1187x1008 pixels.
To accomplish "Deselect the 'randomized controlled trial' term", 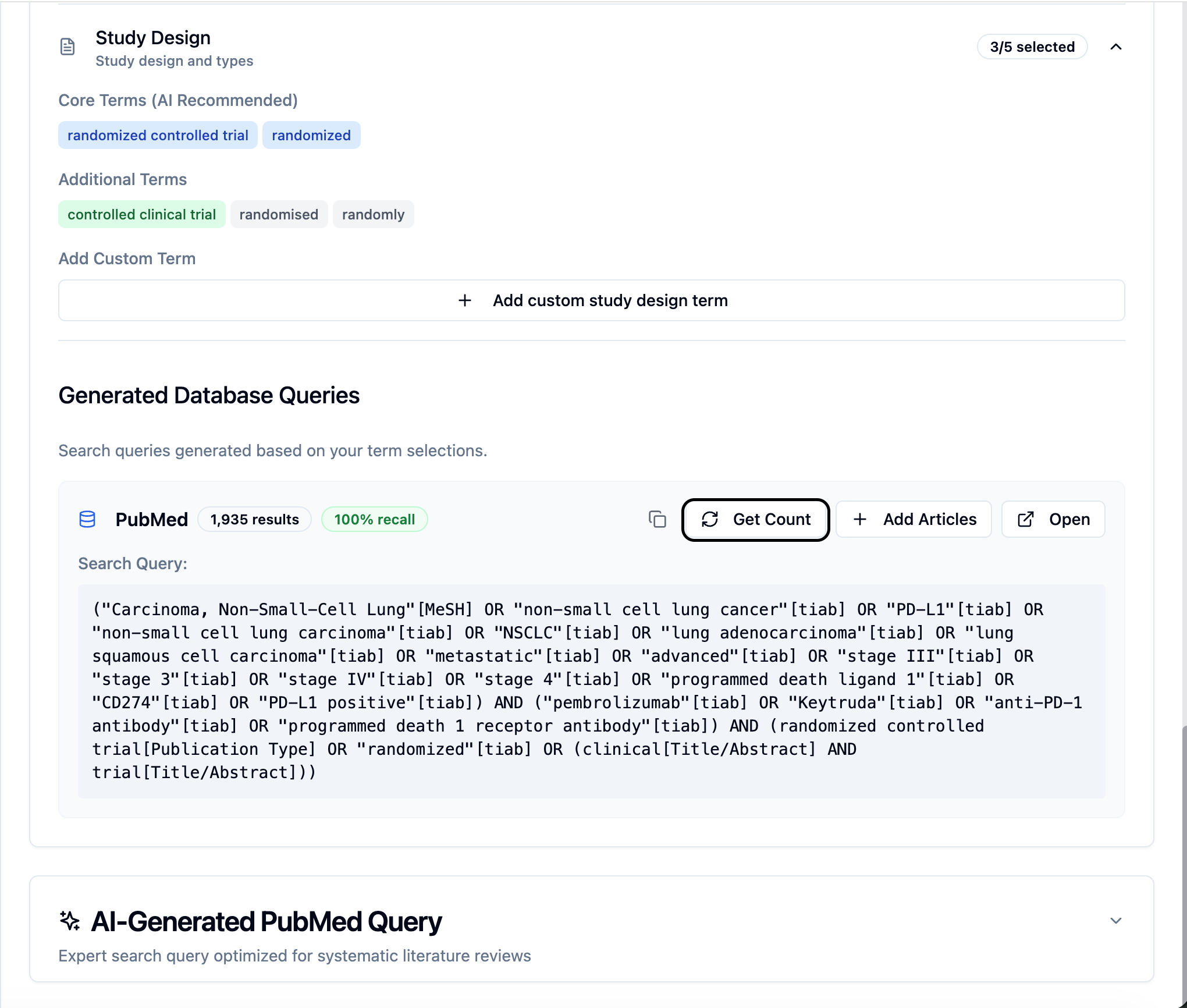I will click(158, 135).
